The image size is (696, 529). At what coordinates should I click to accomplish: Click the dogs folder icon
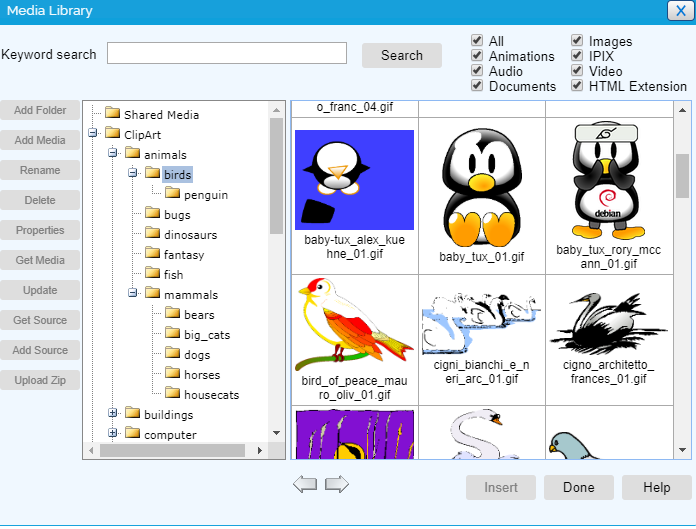coord(173,353)
